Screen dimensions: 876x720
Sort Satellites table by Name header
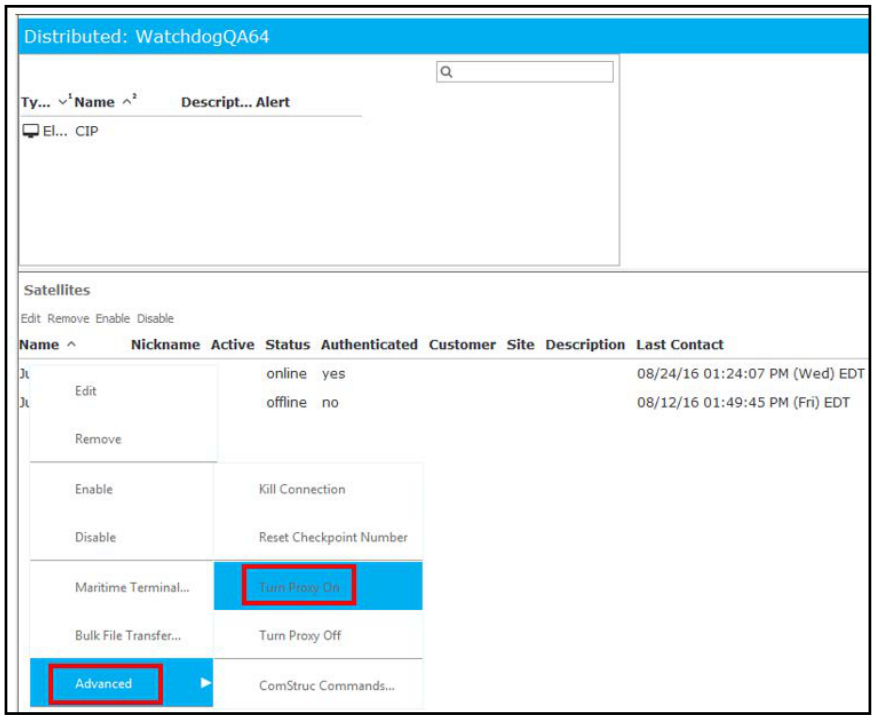[39, 345]
